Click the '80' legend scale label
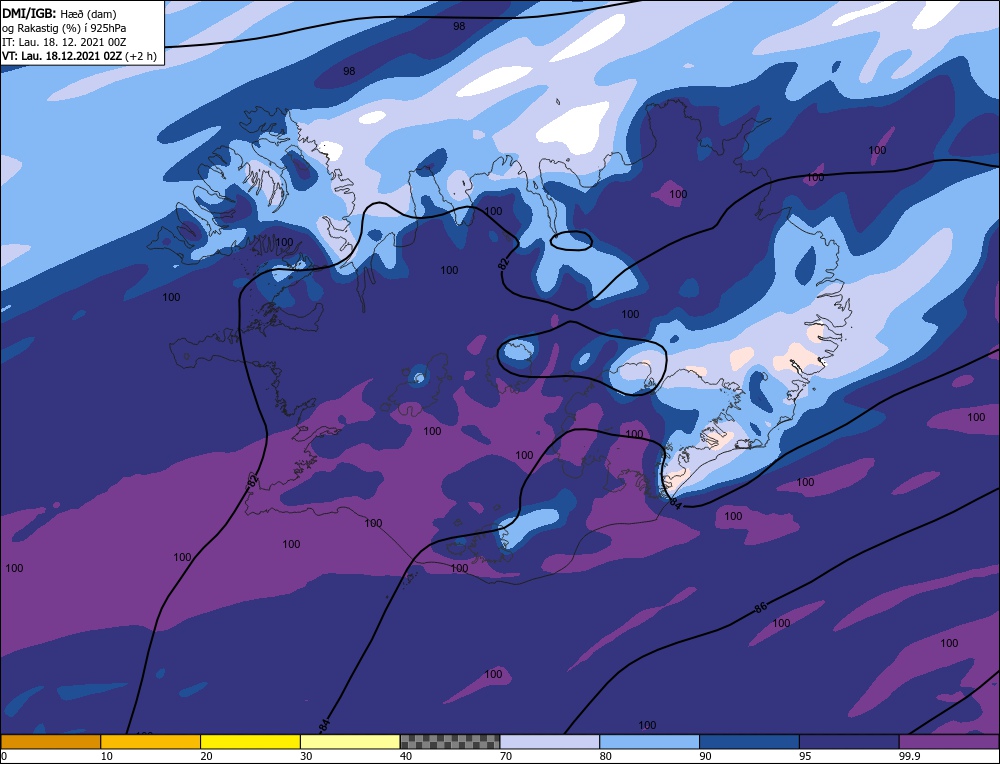The width and height of the screenshot is (1000, 764). (x=605, y=756)
